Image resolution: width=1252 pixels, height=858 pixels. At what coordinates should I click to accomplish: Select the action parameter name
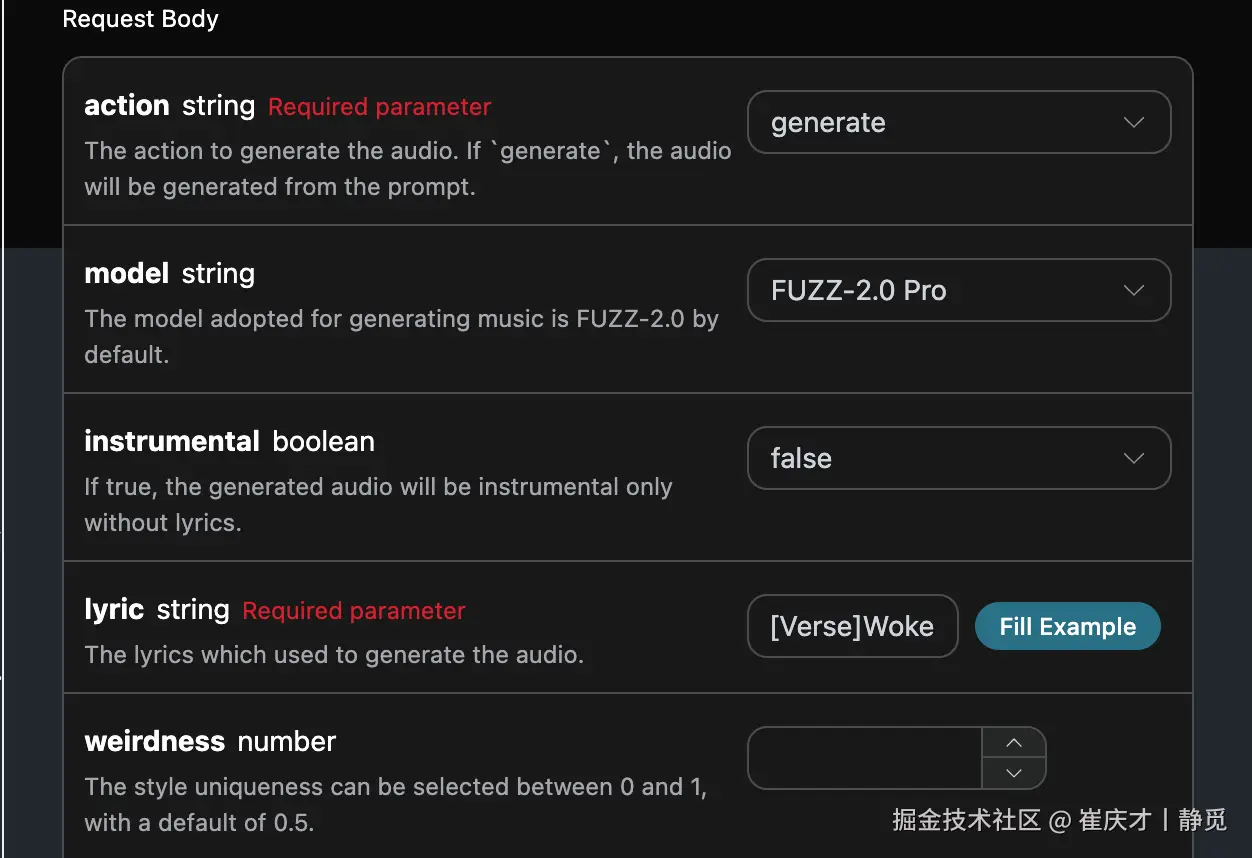tap(127, 106)
